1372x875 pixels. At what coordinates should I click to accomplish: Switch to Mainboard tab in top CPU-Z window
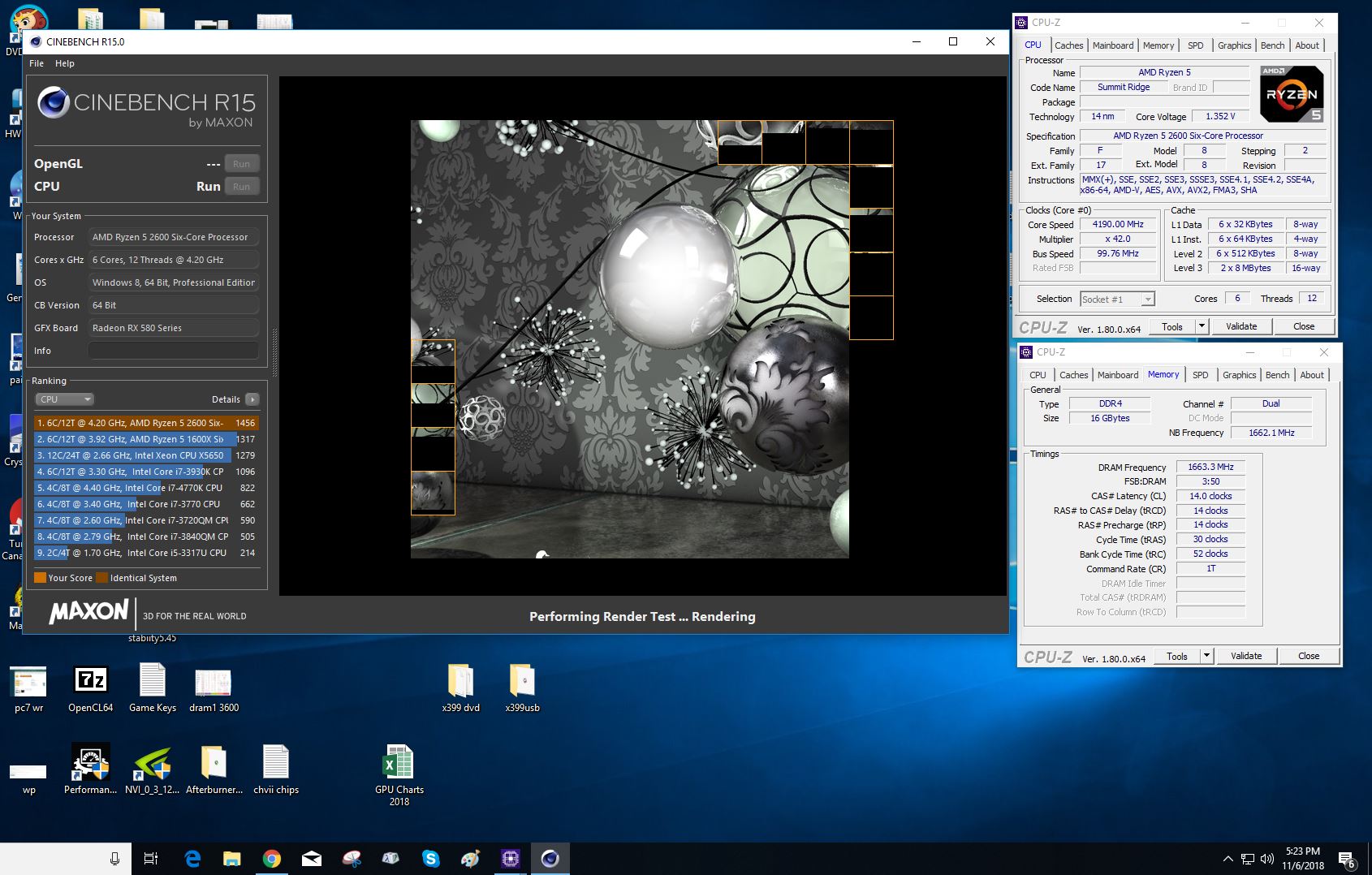point(1112,45)
